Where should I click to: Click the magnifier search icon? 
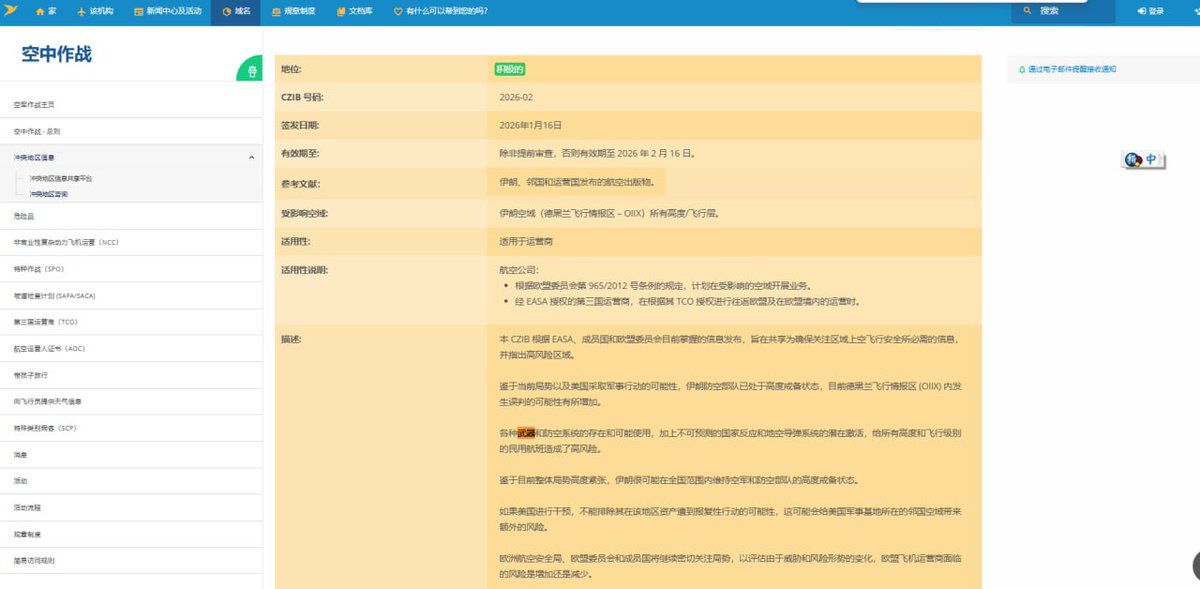[x=1026, y=11]
